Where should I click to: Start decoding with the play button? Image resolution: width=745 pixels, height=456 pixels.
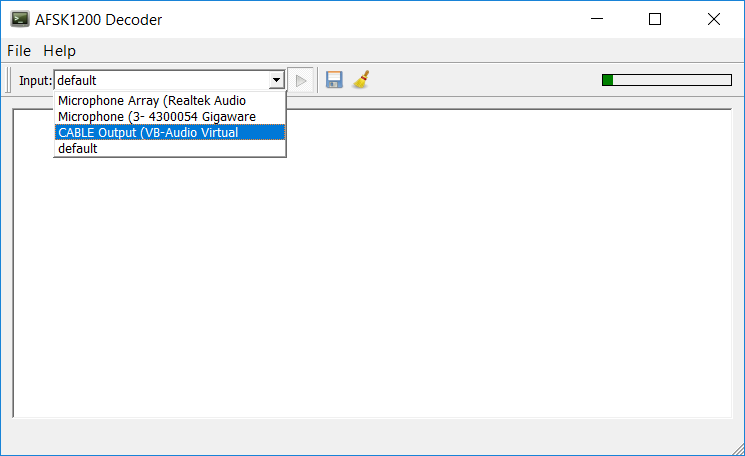[x=301, y=80]
